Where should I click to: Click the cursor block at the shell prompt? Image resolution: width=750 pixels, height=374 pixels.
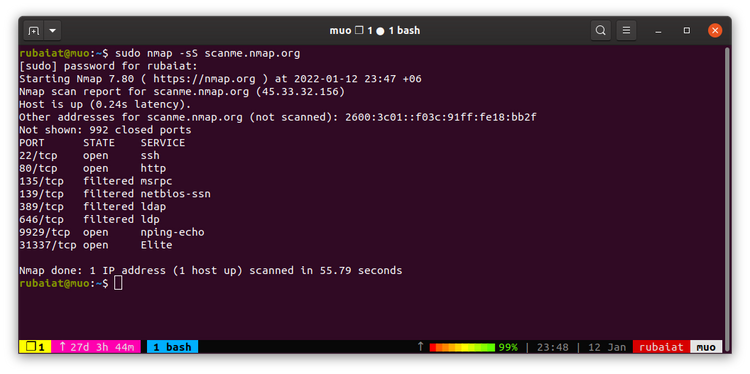[x=118, y=283]
